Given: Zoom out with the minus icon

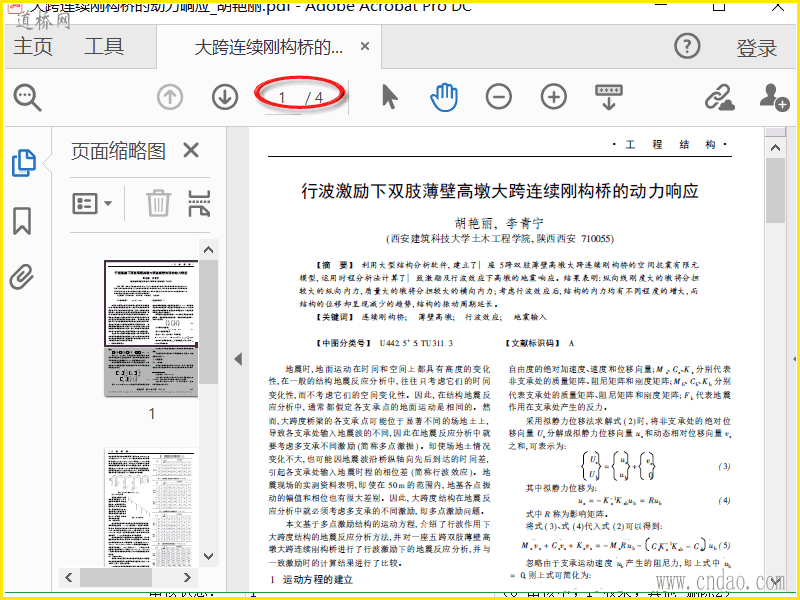Looking at the screenshot, I should click(498, 97).
